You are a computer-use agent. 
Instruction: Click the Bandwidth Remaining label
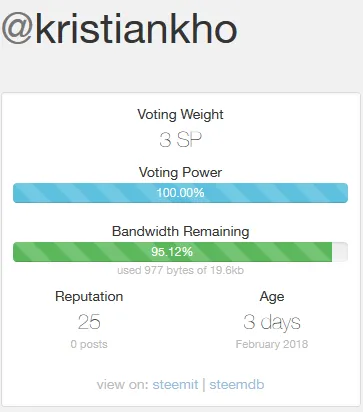[180, 231]
